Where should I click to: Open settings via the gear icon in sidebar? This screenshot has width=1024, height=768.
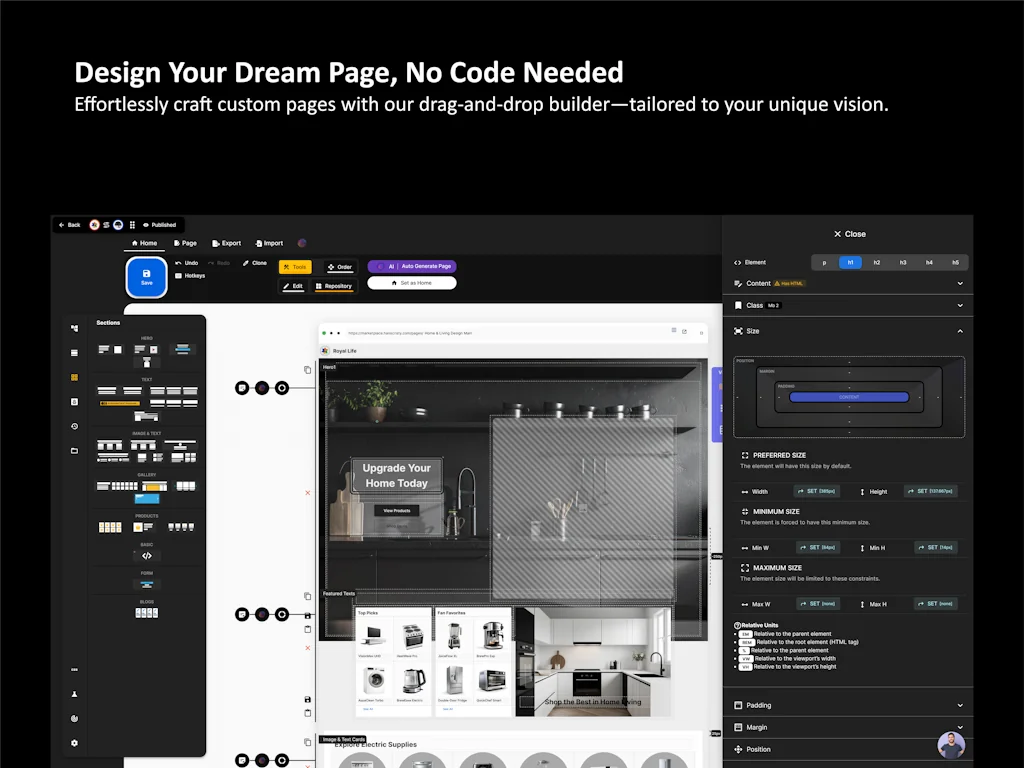click(73, 743)
